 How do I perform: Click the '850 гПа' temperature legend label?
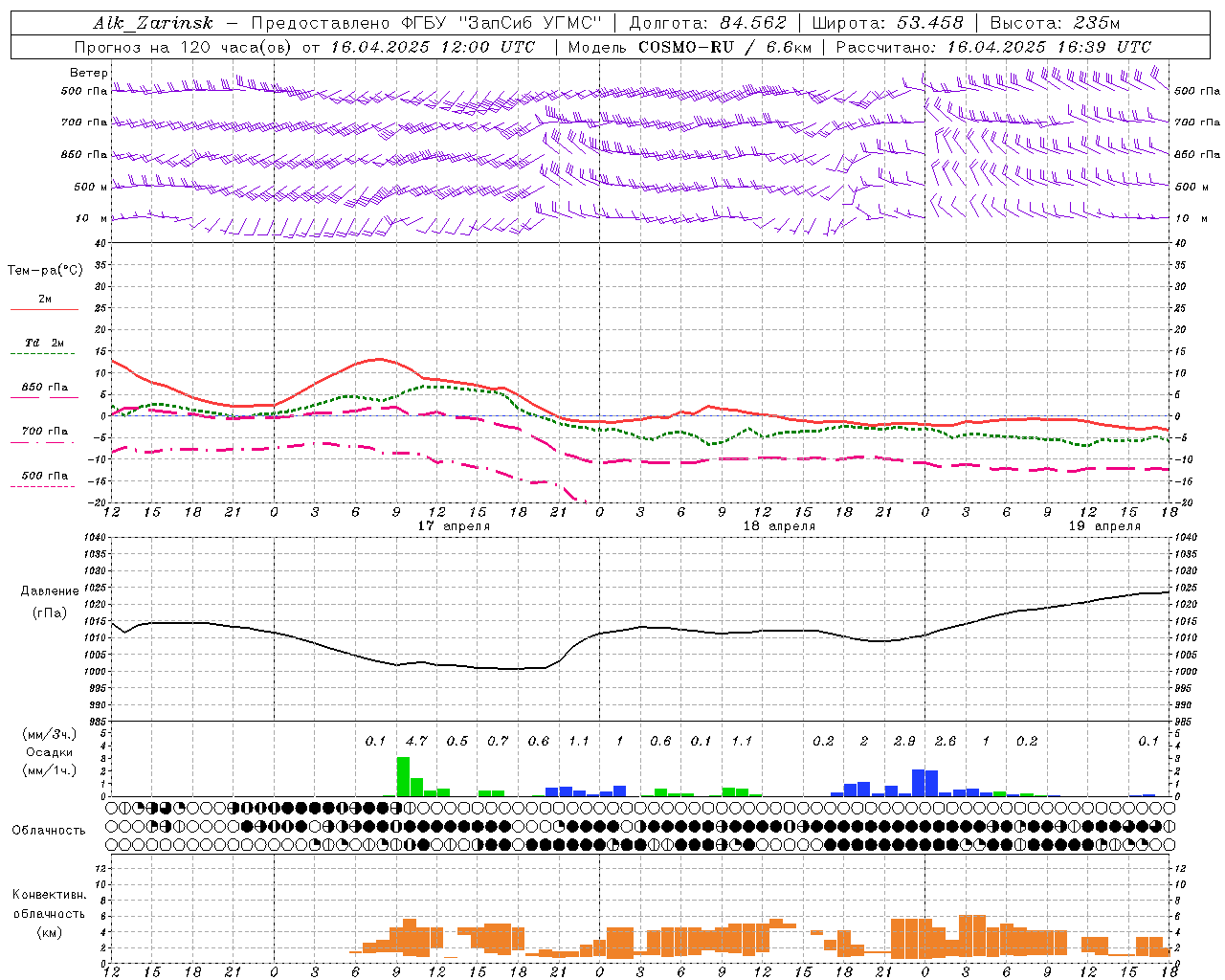pos(44,388)
